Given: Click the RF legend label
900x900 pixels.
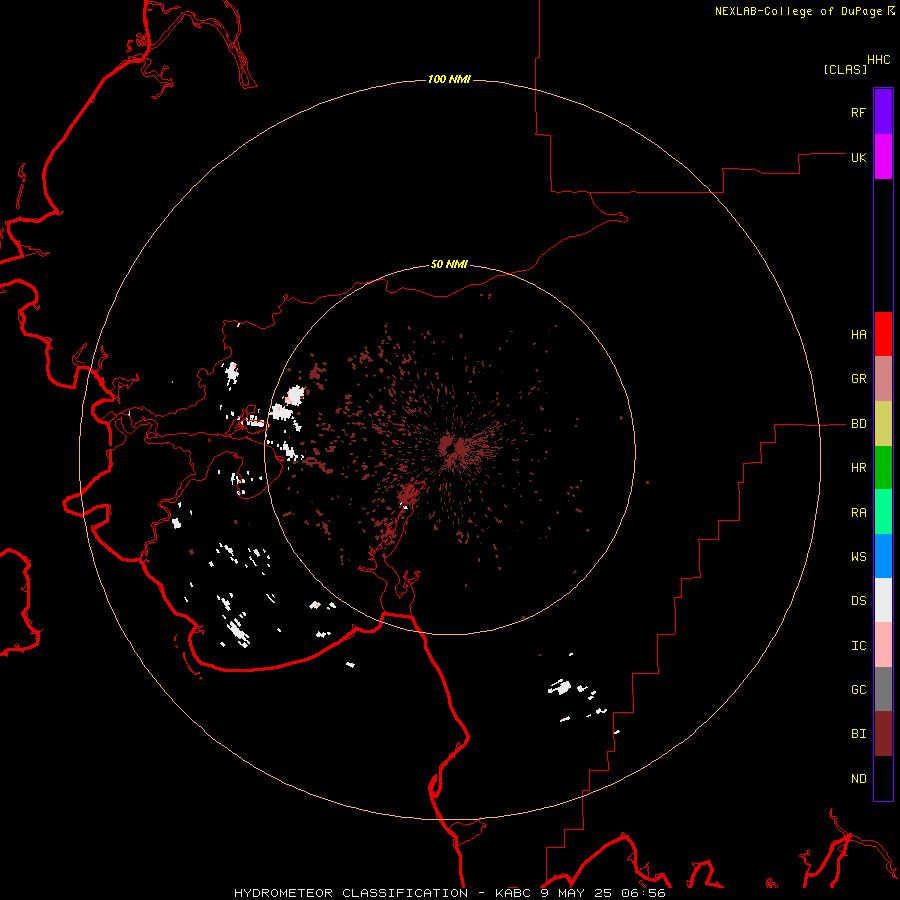Looking at the screenshot, I should click(858, 112).
